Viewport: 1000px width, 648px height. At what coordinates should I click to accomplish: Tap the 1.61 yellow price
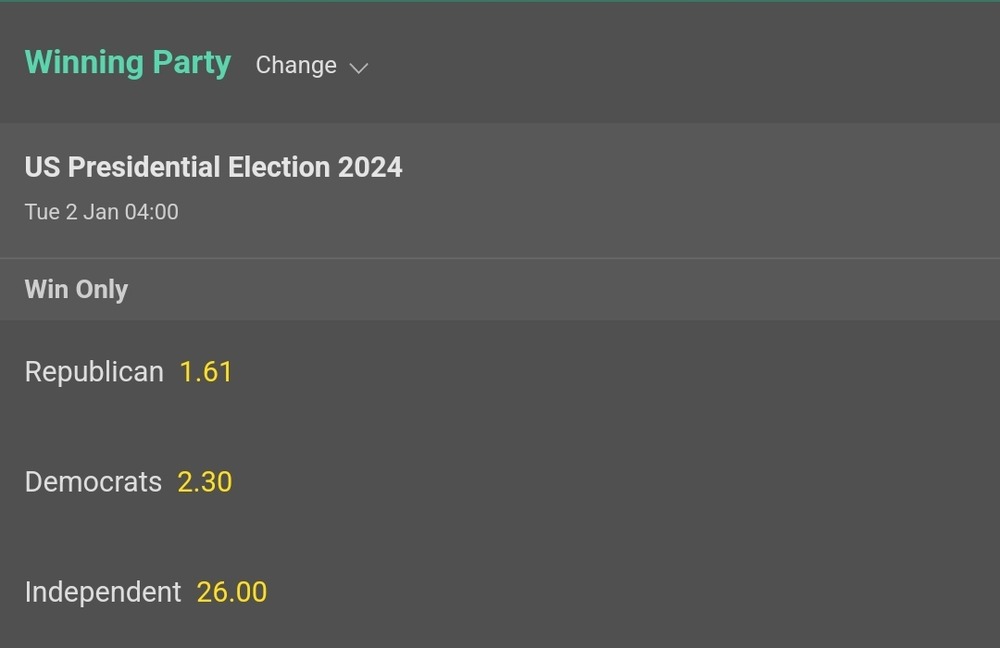(x=206, y=372)
